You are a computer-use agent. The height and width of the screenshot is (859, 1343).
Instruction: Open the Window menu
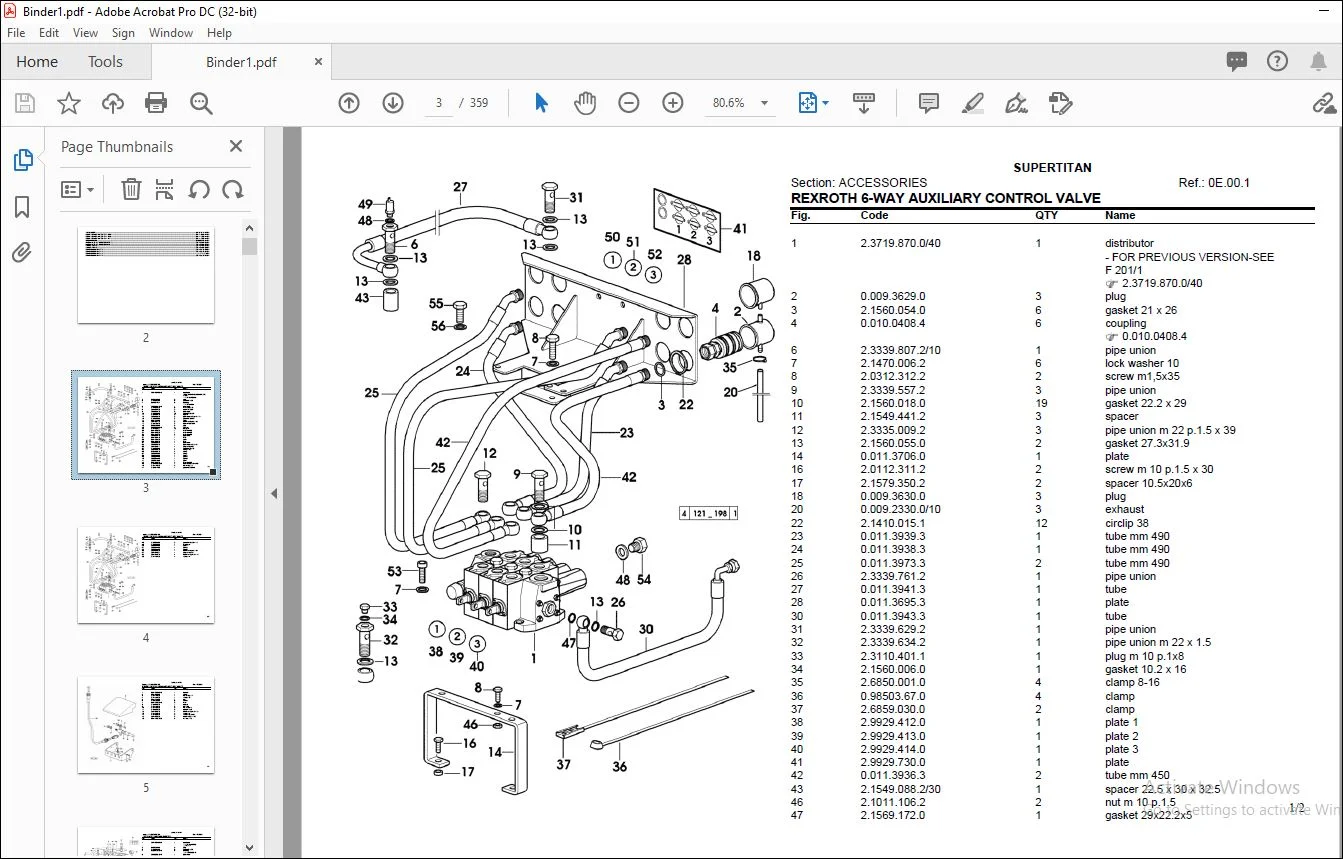(x=171, y=33)
